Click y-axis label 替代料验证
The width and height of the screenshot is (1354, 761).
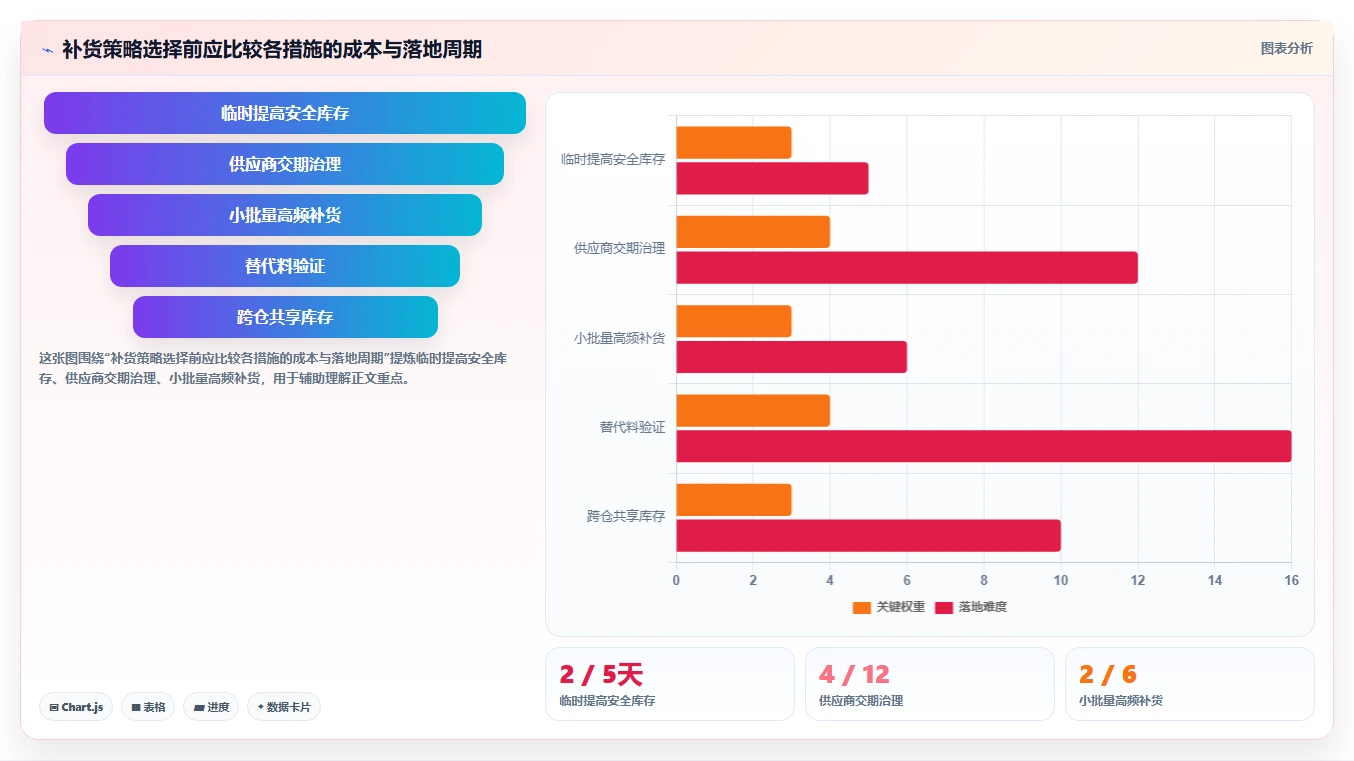[632, 427]
